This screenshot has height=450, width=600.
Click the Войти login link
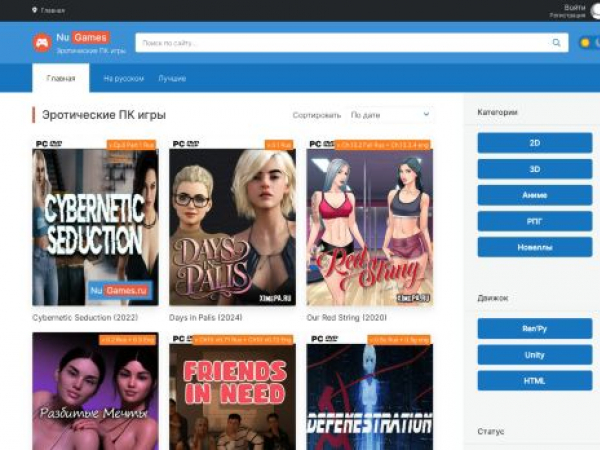574,7
